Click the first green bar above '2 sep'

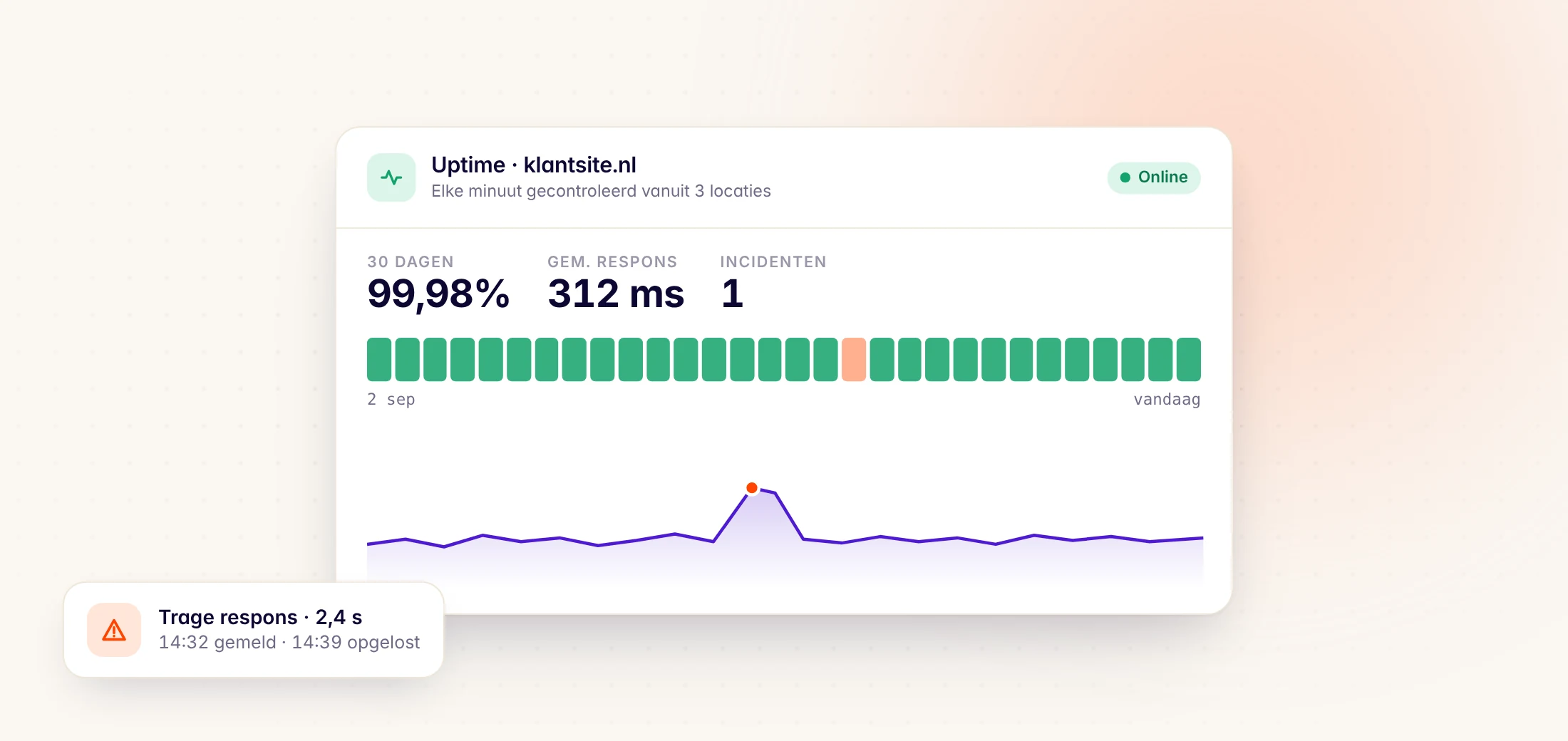(379, 360)
